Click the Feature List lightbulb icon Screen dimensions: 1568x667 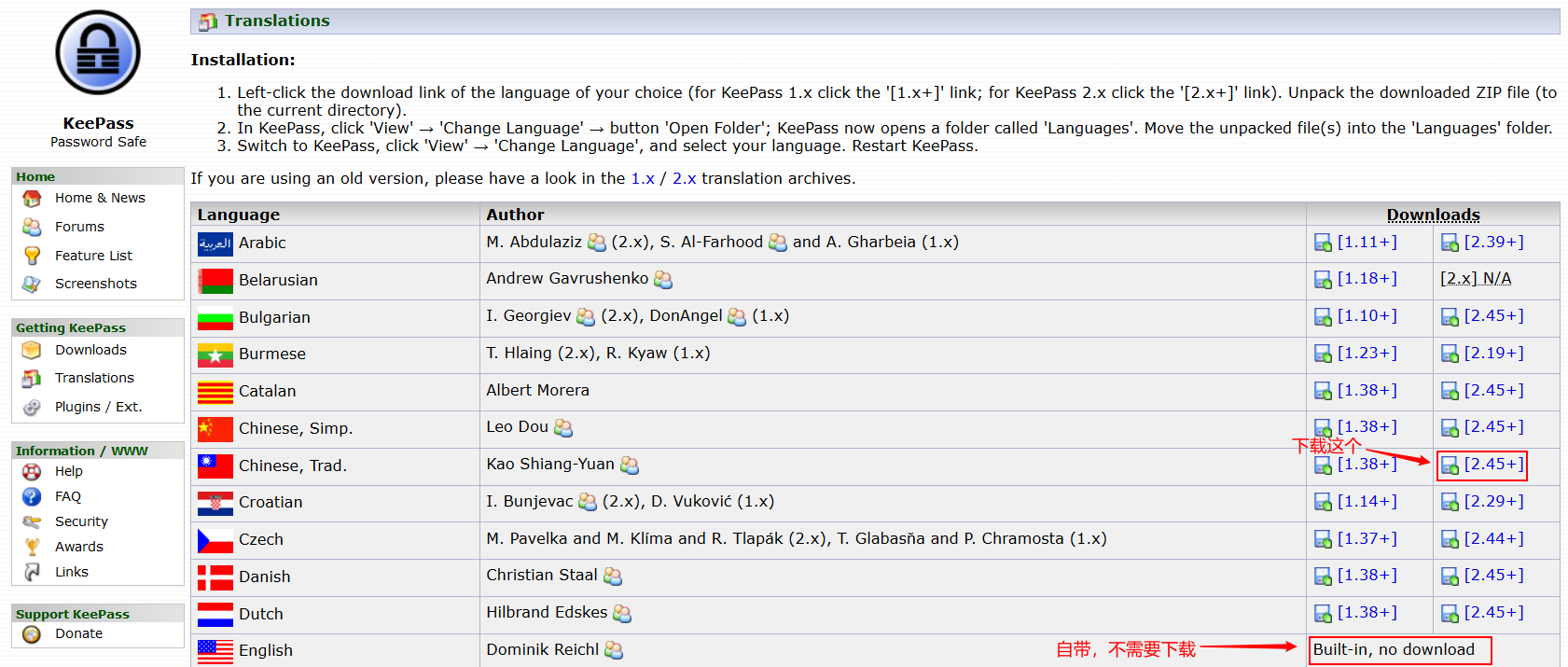(32, 256)
